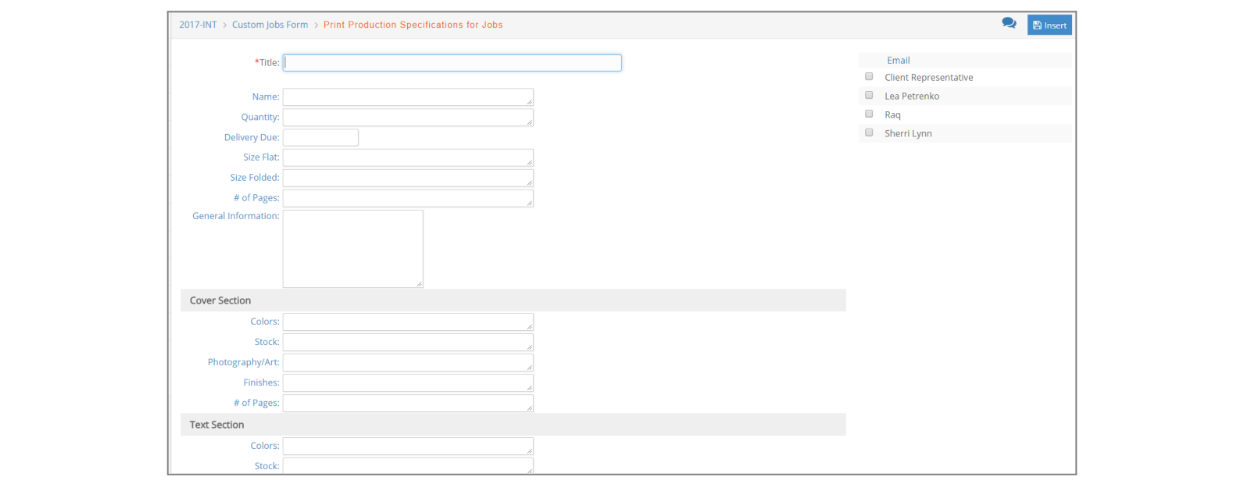
Task: Focus the Title input field
Action: 452,62
